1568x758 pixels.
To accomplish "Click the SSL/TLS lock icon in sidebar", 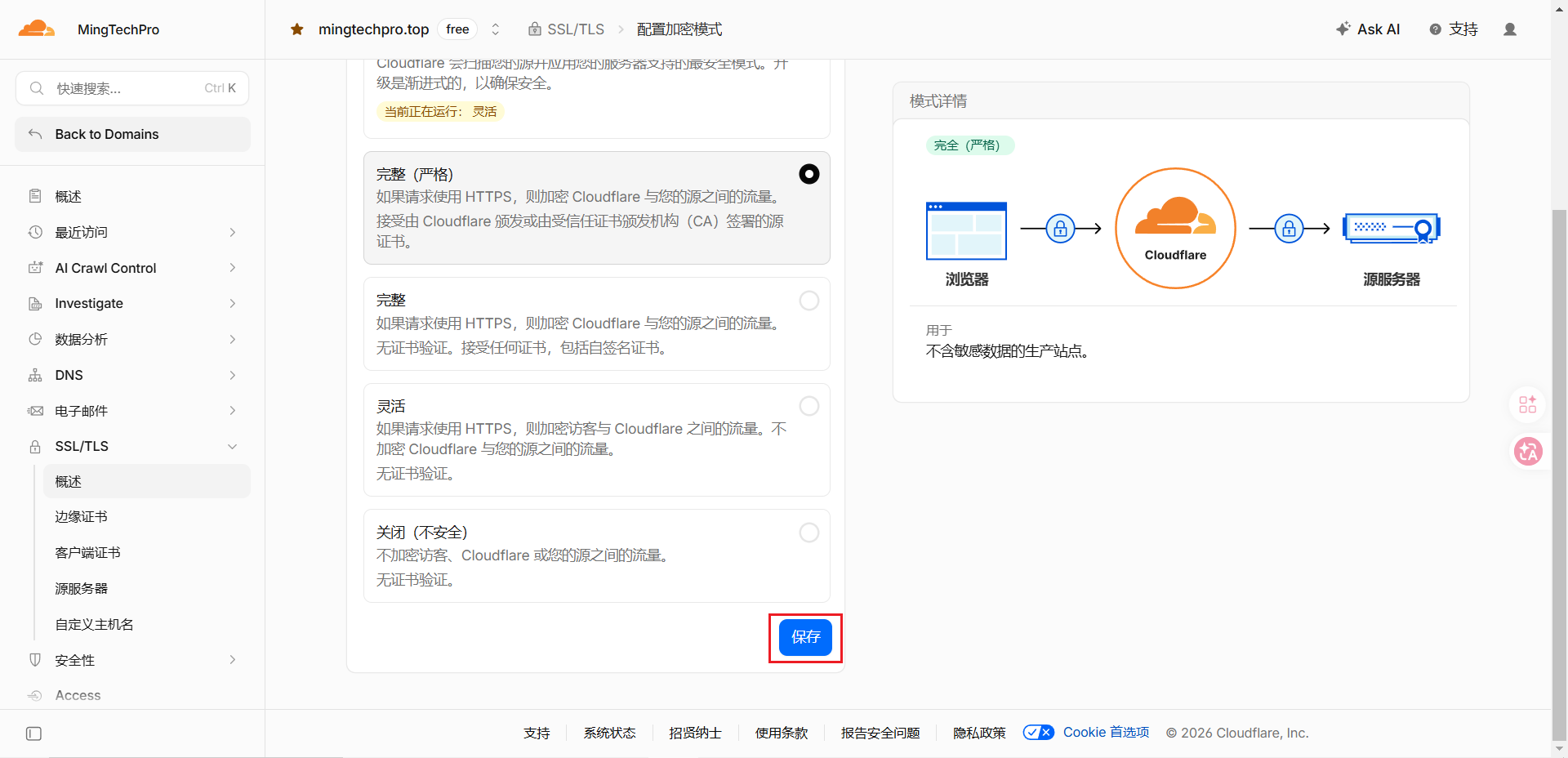I will coord(35,446).
